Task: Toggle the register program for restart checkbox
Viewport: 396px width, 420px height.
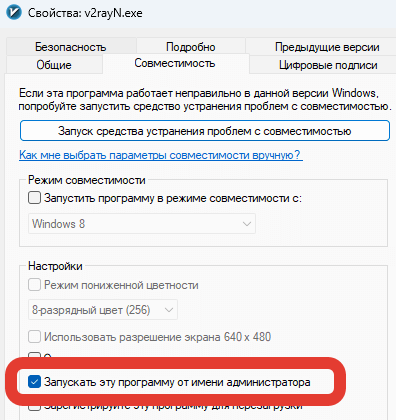Action: tap(34, 406)
